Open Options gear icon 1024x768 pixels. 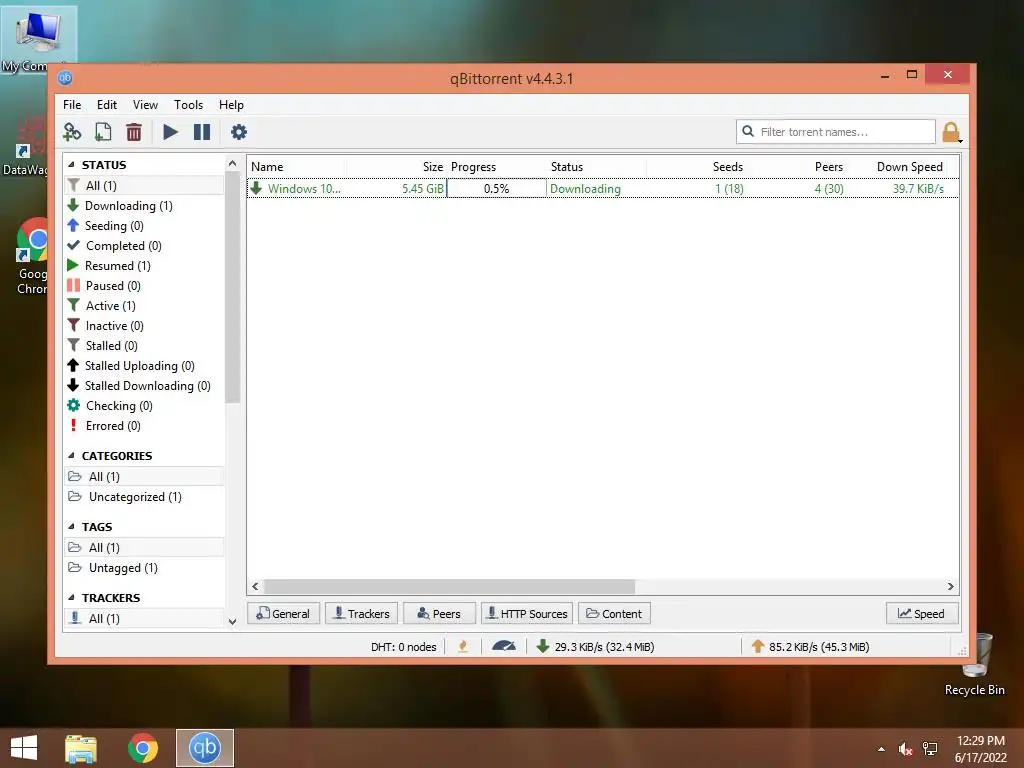(x=238, y=132)
